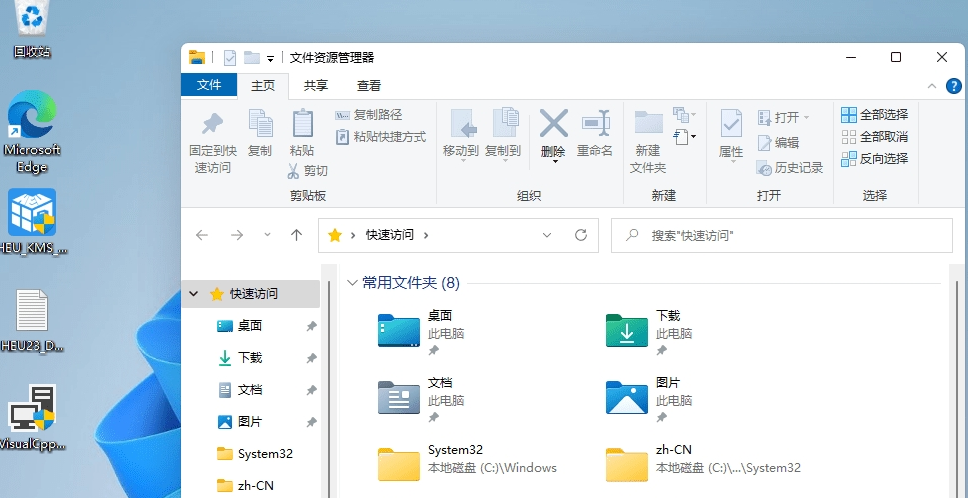Click the 粘贴 clipboard icon
Screen dimensions: 968x498
point(302,123)
